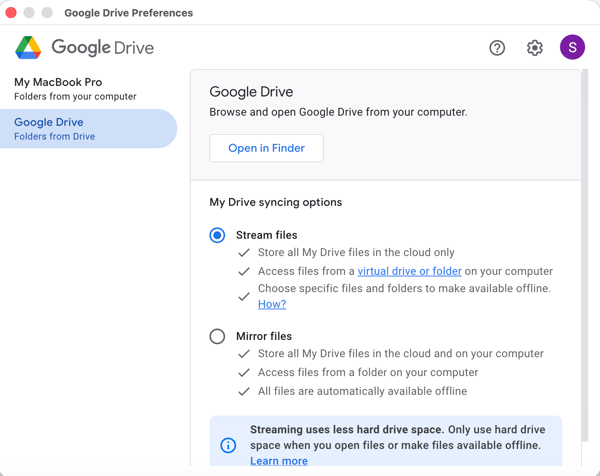Switch to Google Drive Folders from Drive

[88, 129]
